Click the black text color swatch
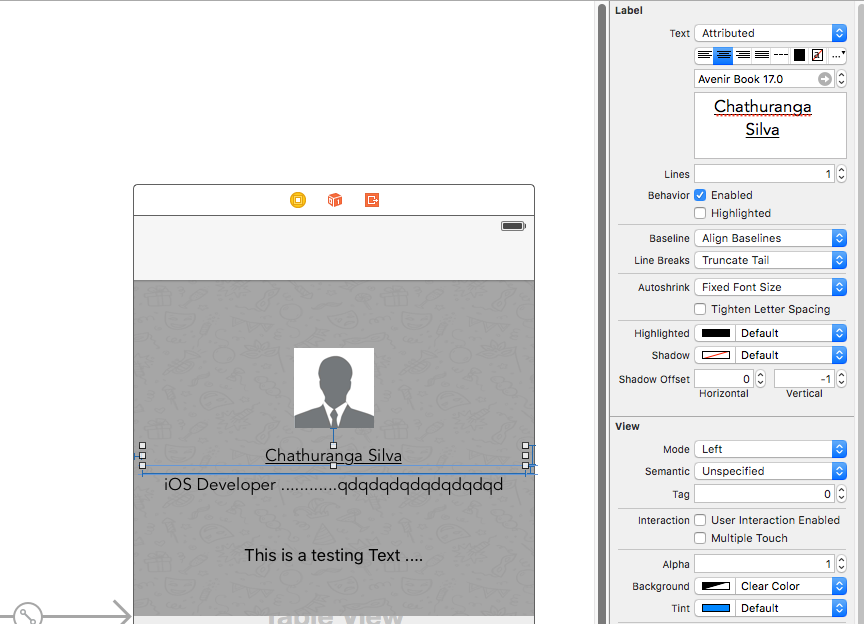This screenshot has height=624, width=864. 799,55
